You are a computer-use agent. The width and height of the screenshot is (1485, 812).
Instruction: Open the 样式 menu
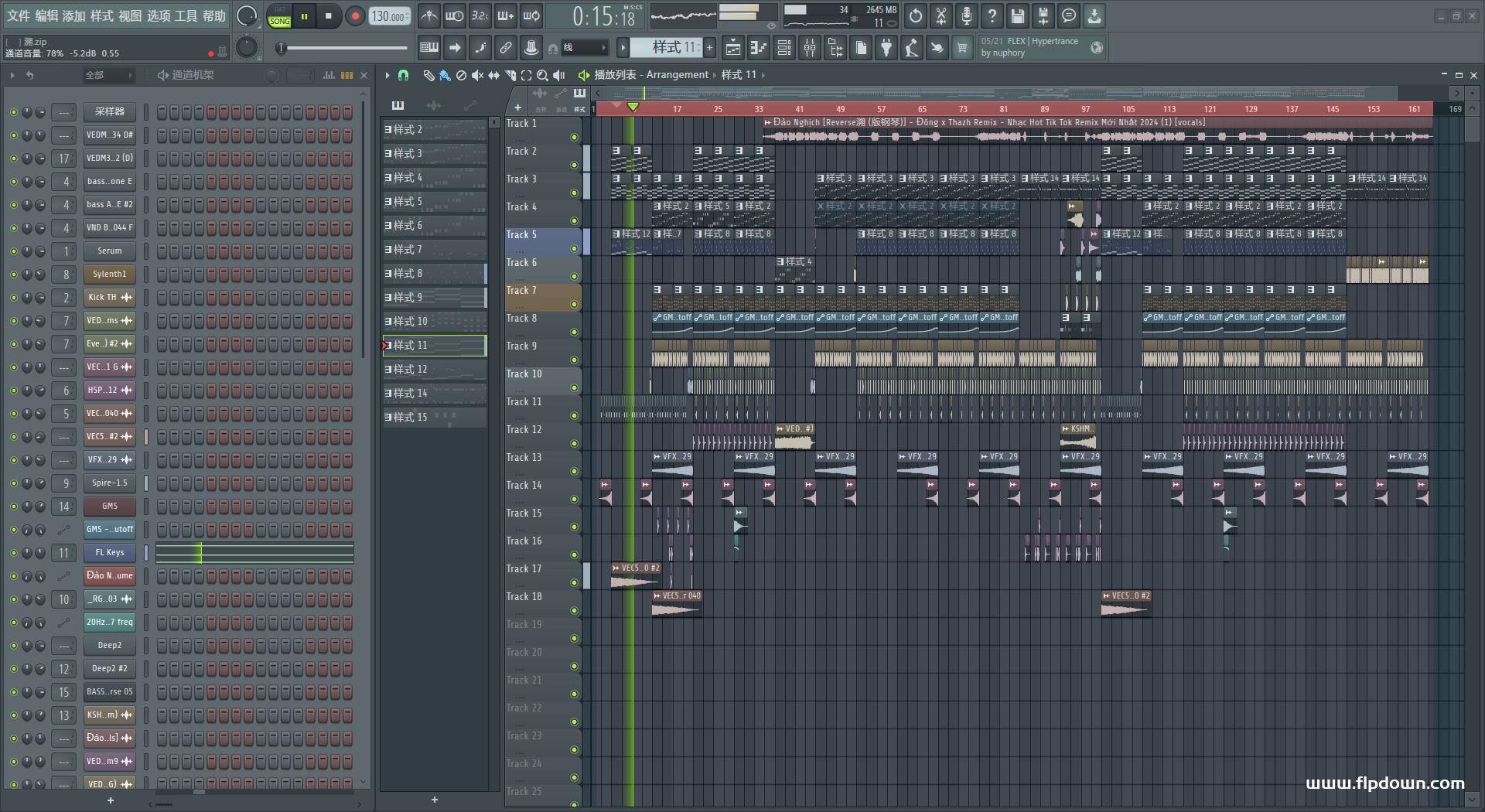click(102, 15)
